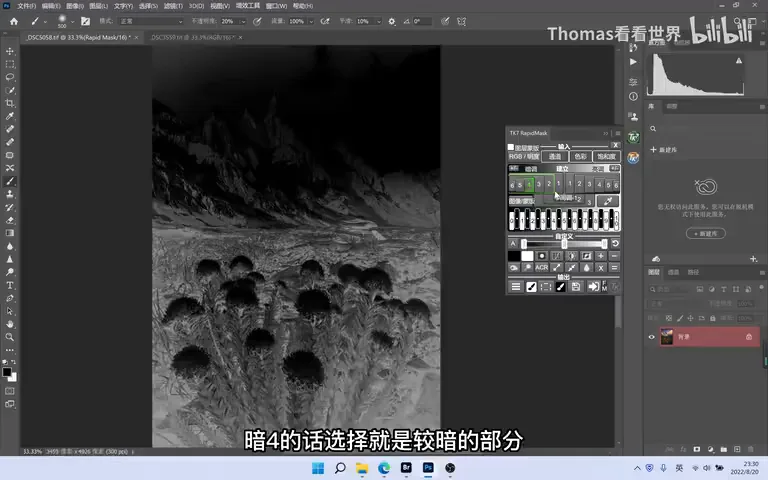This screenshot has height=480, width=768.
Task: Toggle visibility of the background layer
Action: 651,337
